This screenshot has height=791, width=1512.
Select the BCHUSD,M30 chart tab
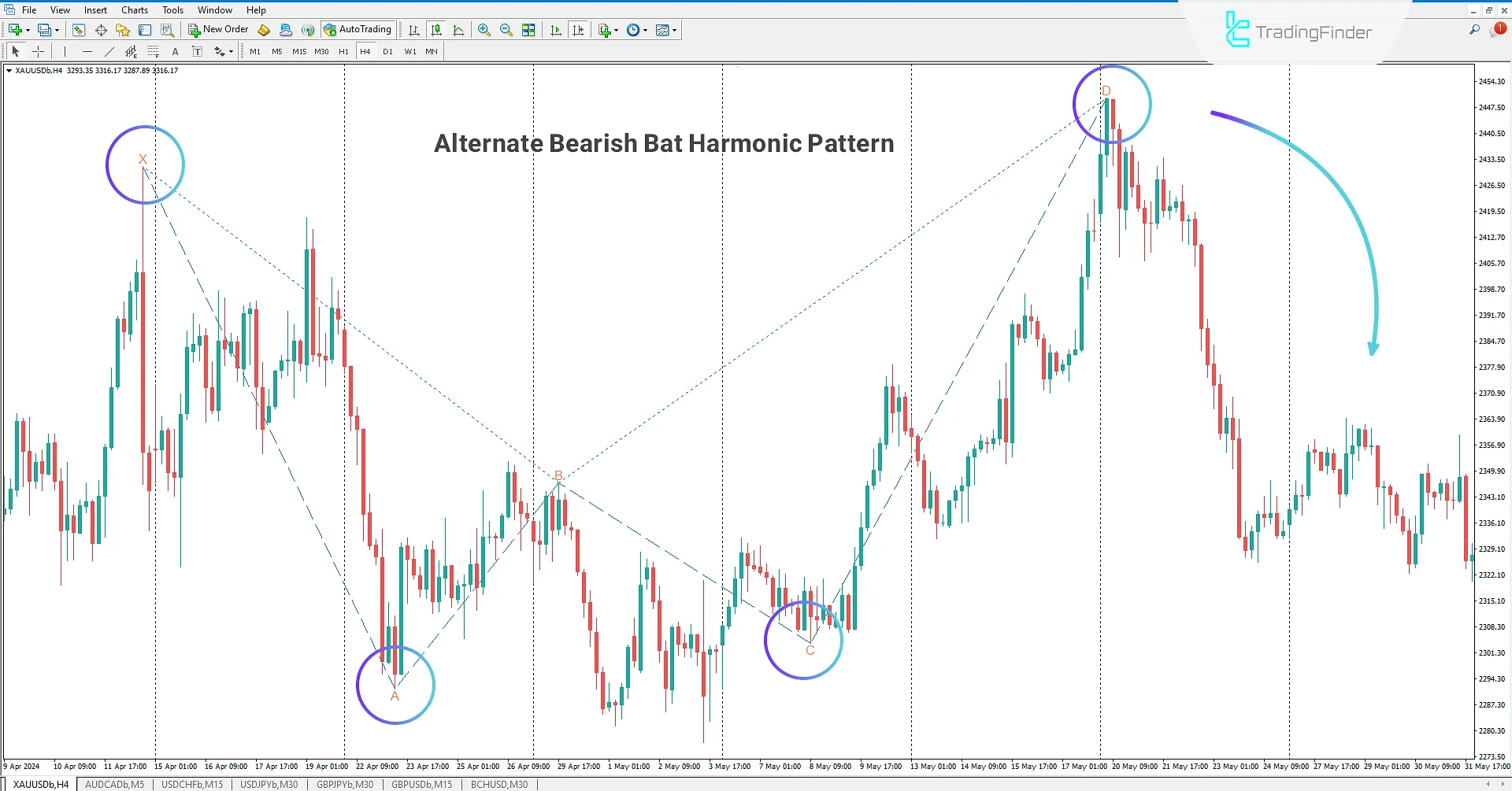[x=498, y=784]
